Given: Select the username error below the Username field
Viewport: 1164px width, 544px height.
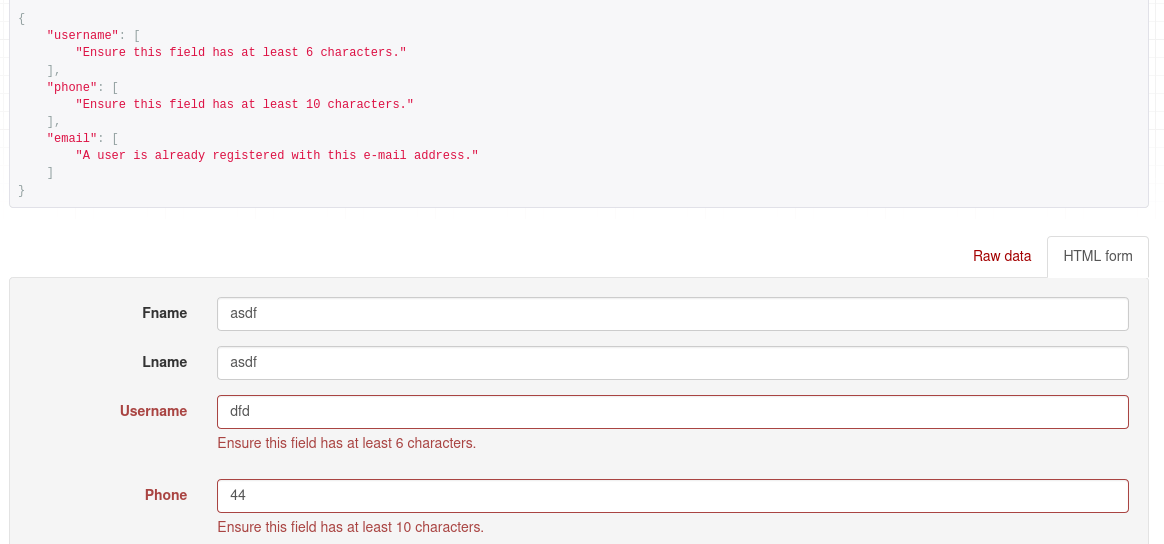Looking at the screenshot, I should [x=347, y=444].
